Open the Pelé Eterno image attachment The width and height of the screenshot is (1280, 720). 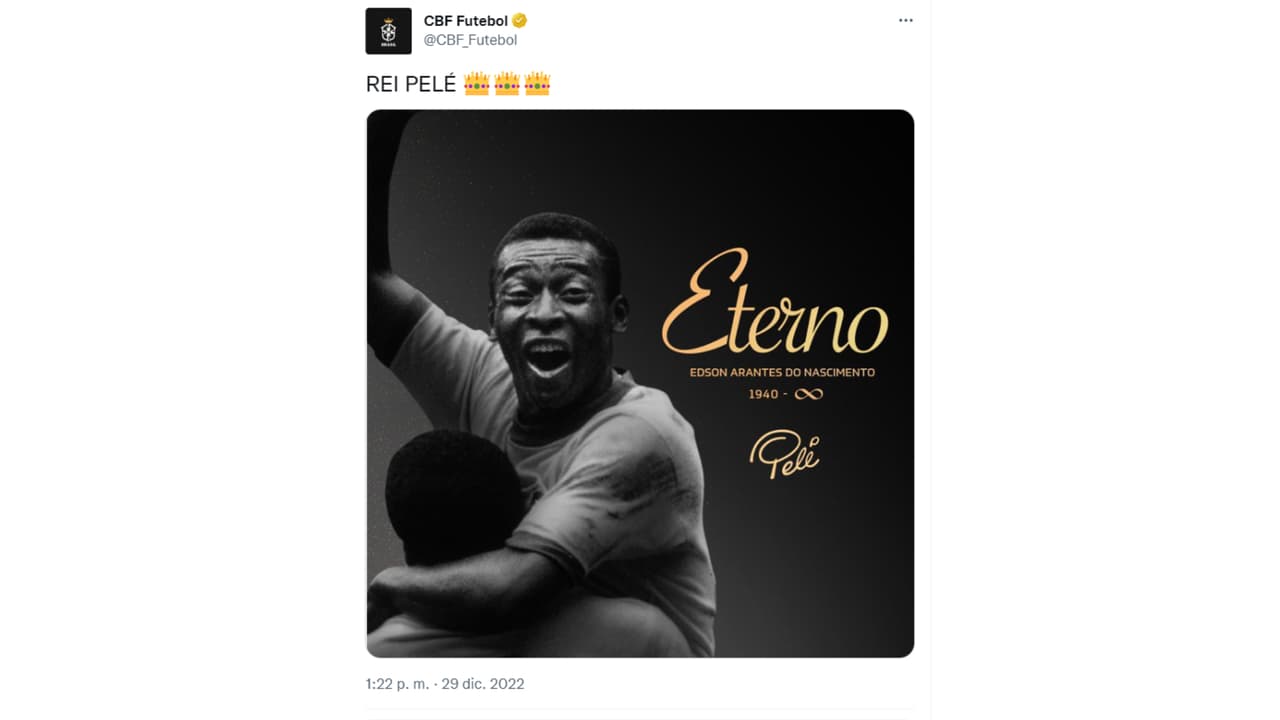[638, 382]
